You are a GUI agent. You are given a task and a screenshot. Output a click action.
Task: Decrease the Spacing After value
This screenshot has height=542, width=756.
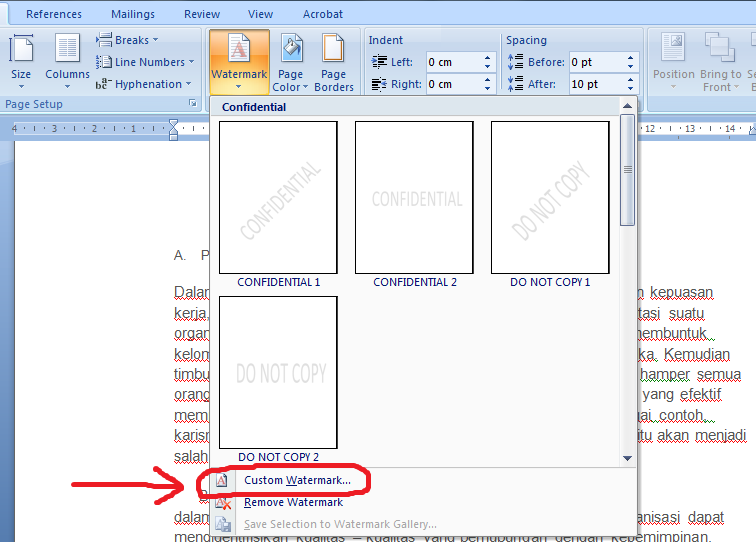[631, 89]
